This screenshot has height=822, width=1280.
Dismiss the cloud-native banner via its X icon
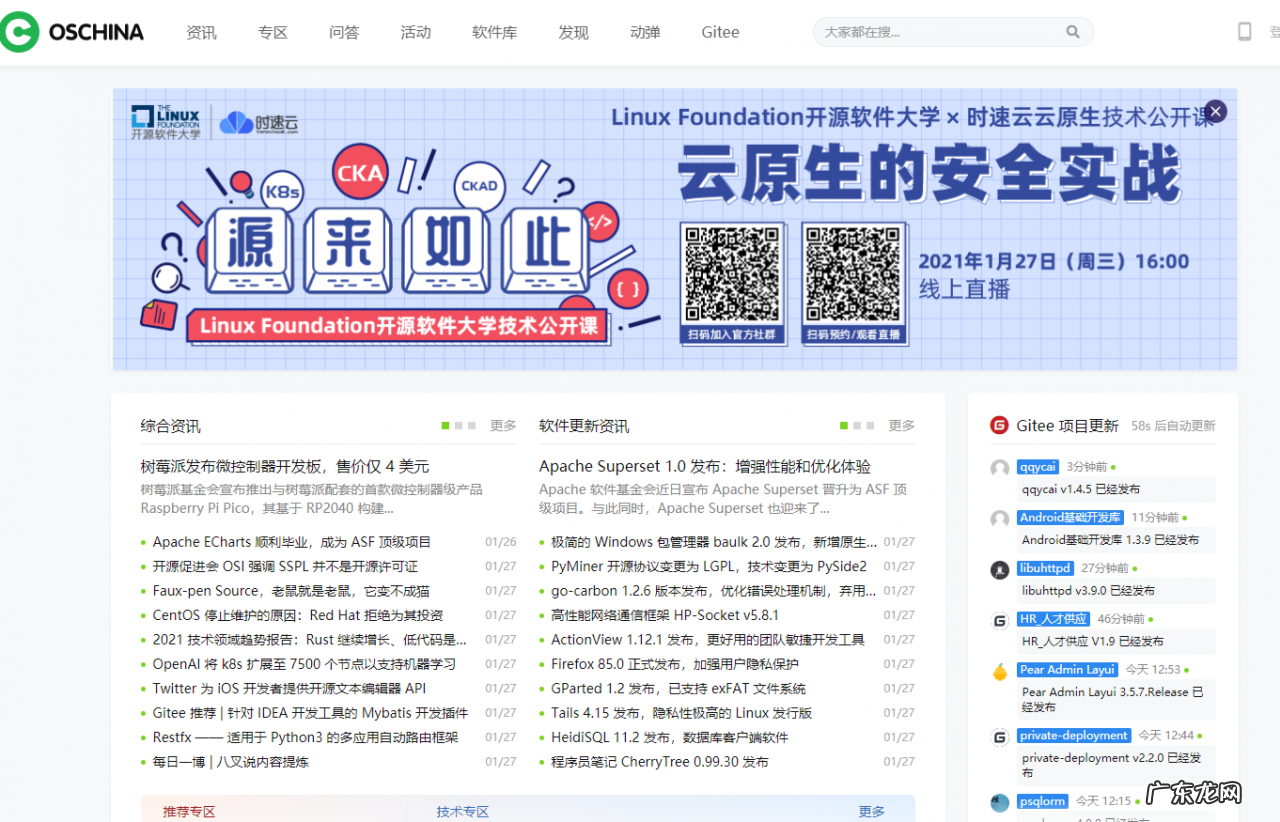tap(1215, 111)
